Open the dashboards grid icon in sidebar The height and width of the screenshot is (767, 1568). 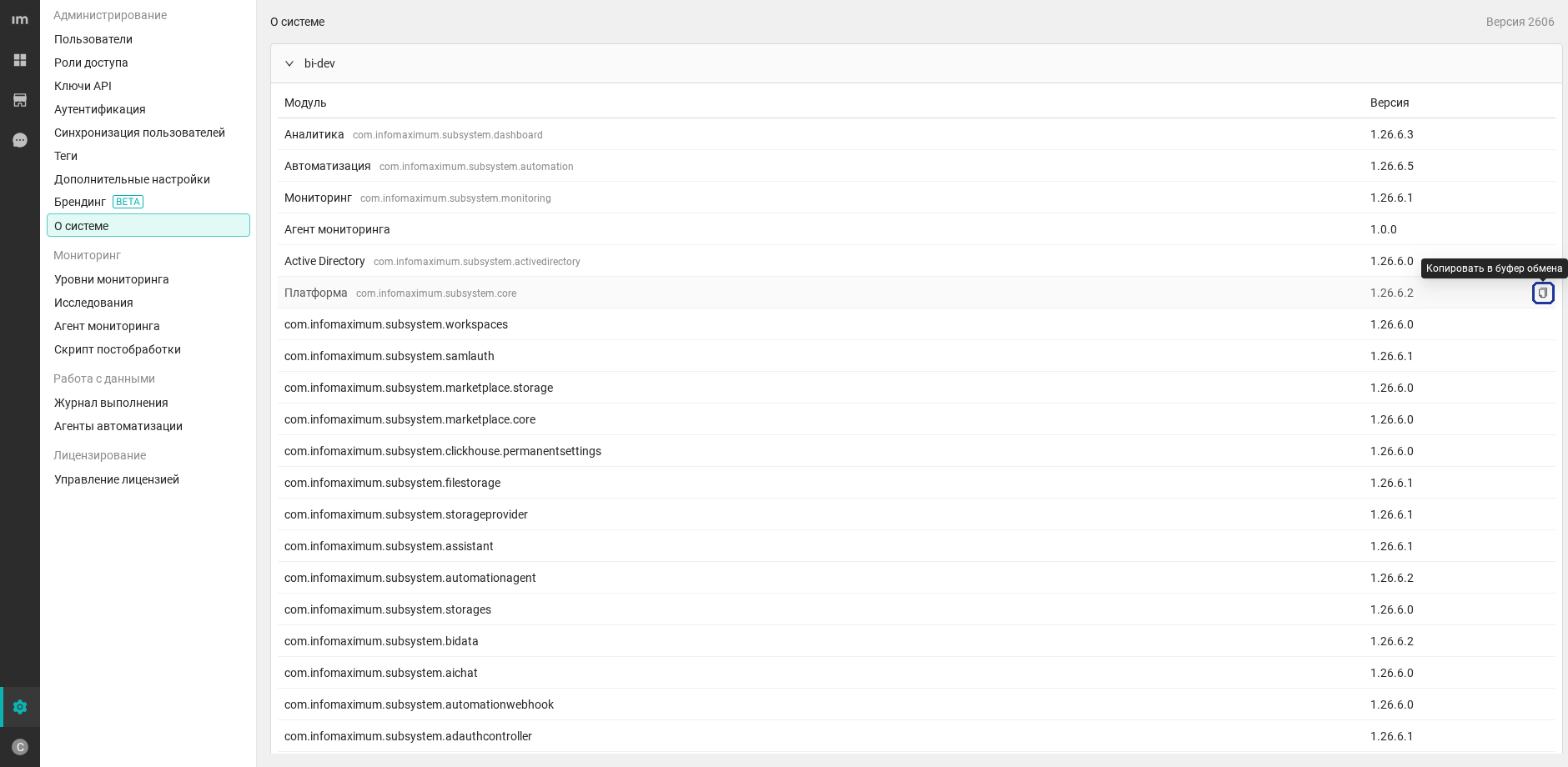(20, 60)
